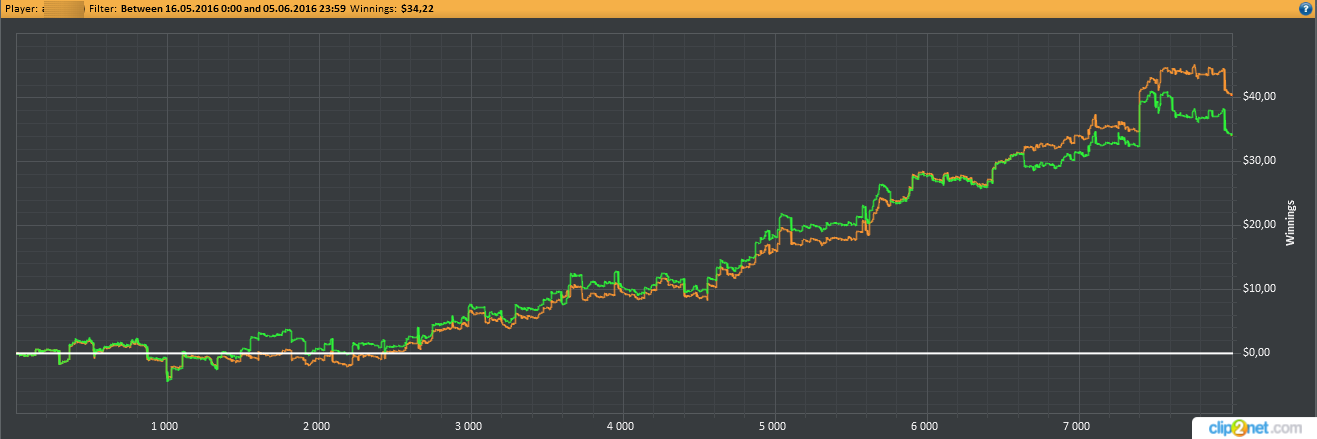Select the 4 000 x-axis tick label

point(621,426)
